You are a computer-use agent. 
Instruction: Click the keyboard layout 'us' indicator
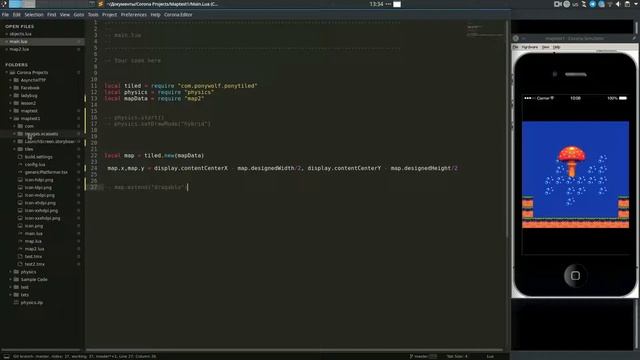pyautogui.click(x=575, y=4)
